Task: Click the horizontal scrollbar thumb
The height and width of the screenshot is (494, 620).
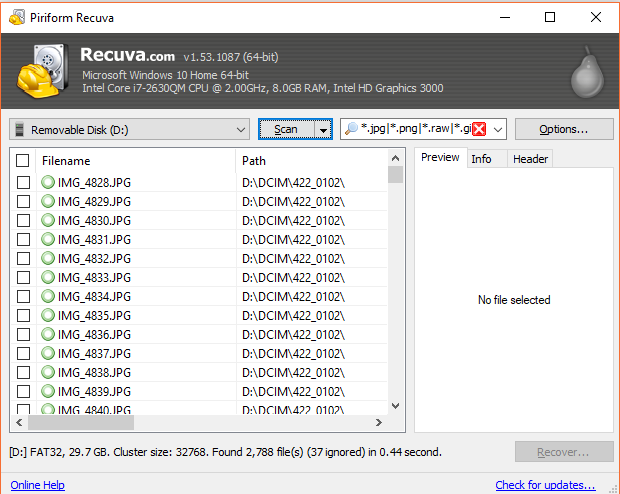Action: 81,422
